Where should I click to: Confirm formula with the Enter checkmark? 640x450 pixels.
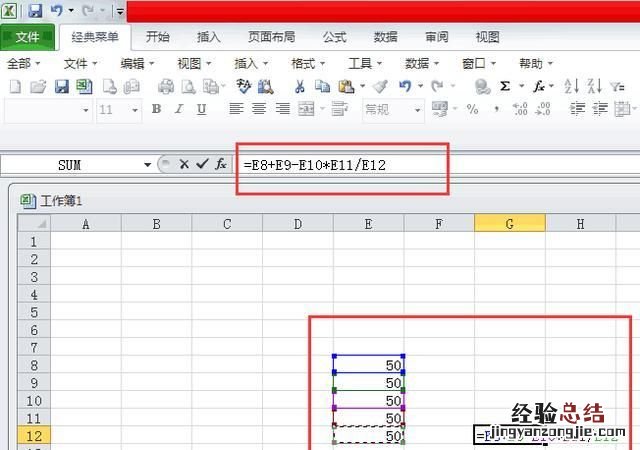coord(202,164)
